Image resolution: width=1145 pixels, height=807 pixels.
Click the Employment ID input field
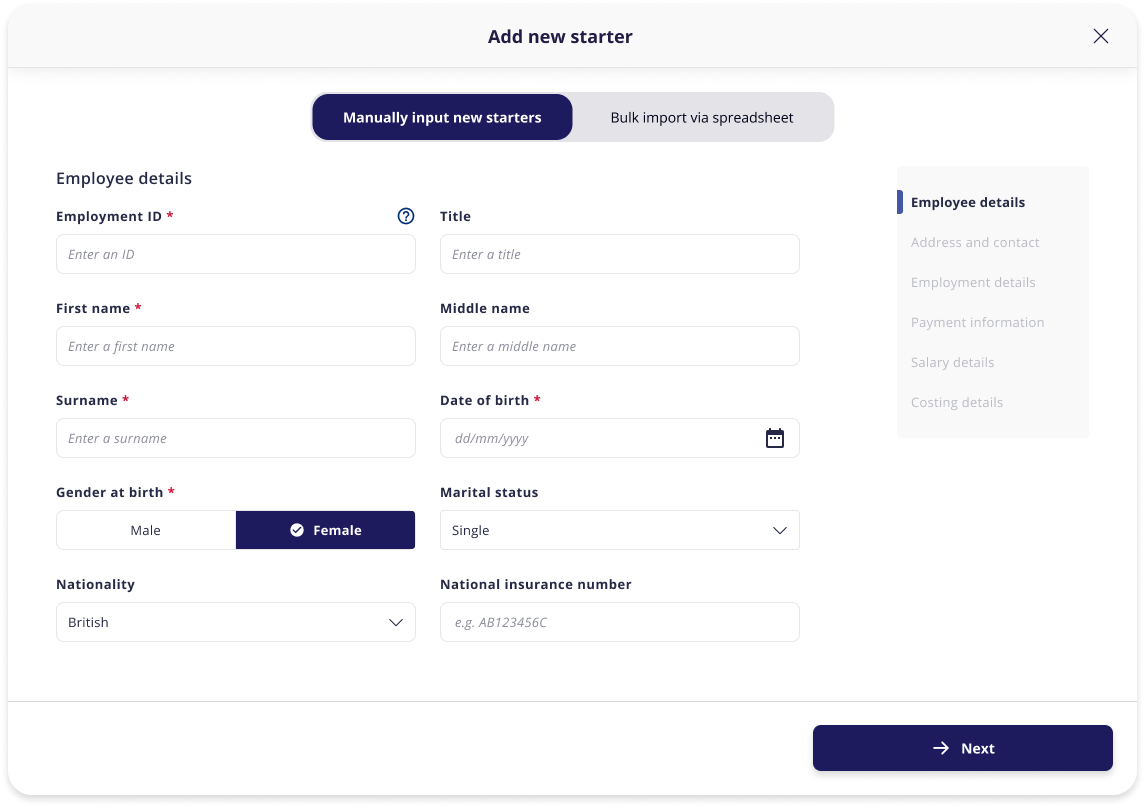tap(236, 254)
